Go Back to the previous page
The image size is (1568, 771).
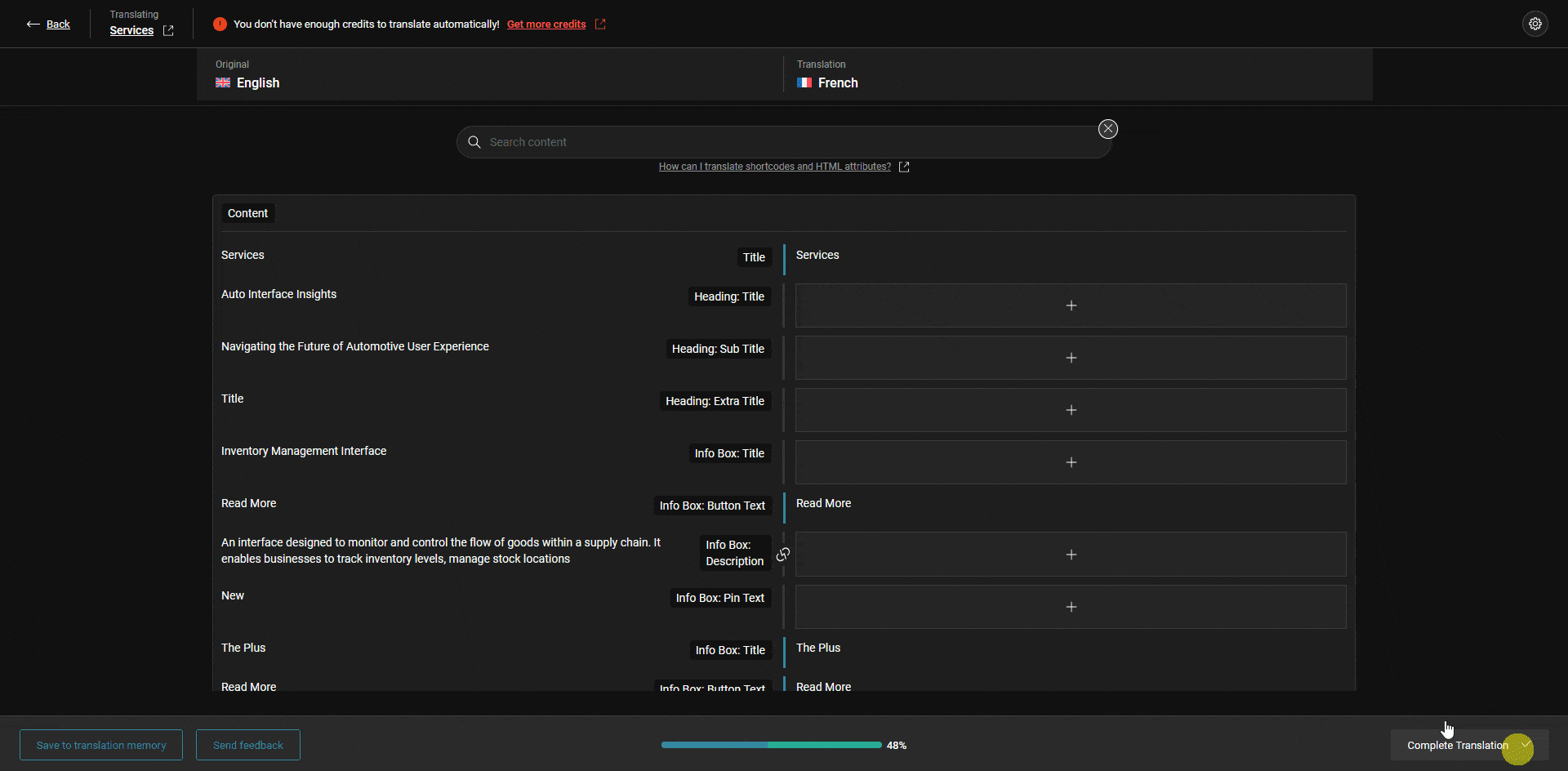coord(58,24)
